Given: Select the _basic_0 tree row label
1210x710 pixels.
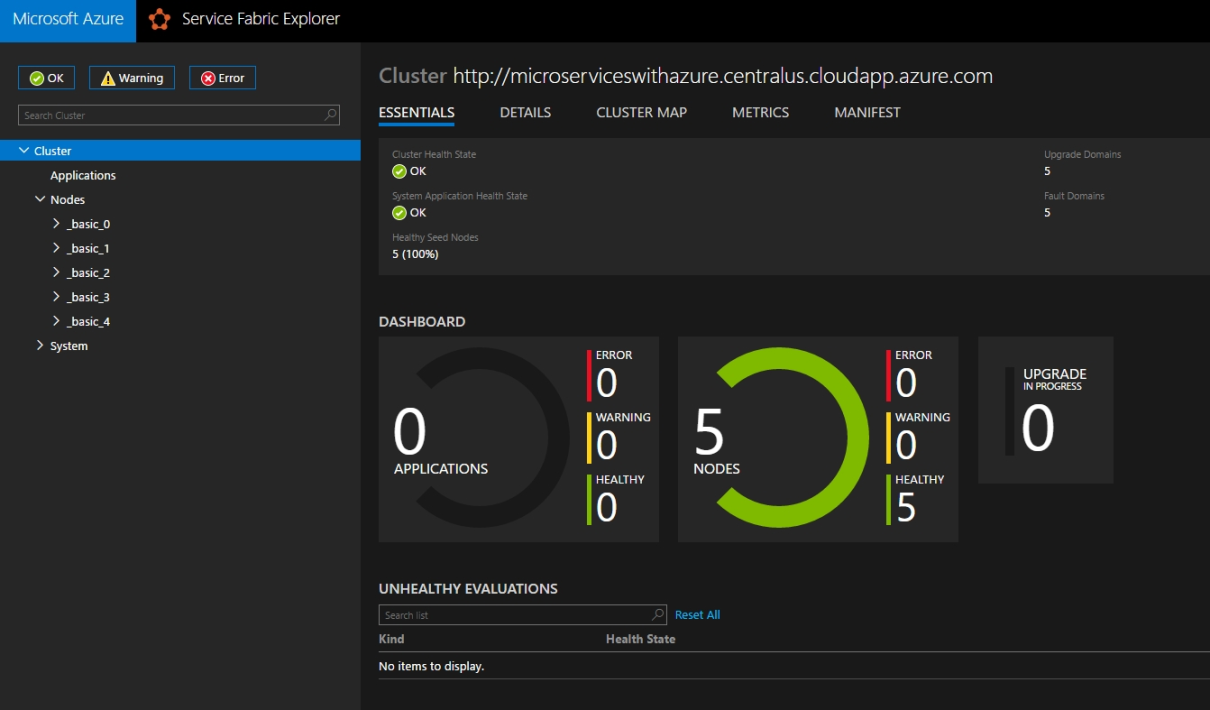Looking at the screenshot, I should [x=88, y=224].
